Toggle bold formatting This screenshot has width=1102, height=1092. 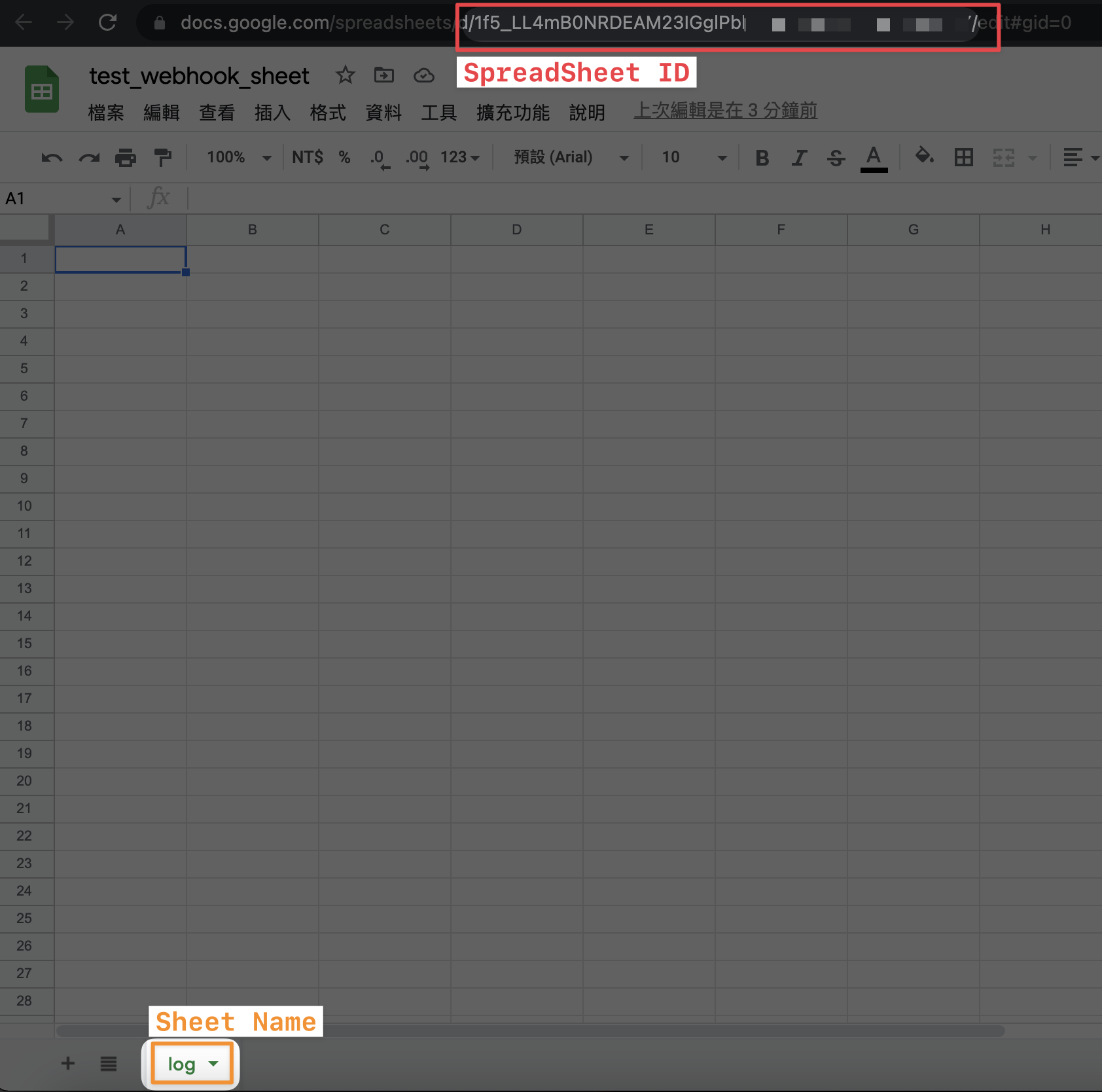[762, 157]
